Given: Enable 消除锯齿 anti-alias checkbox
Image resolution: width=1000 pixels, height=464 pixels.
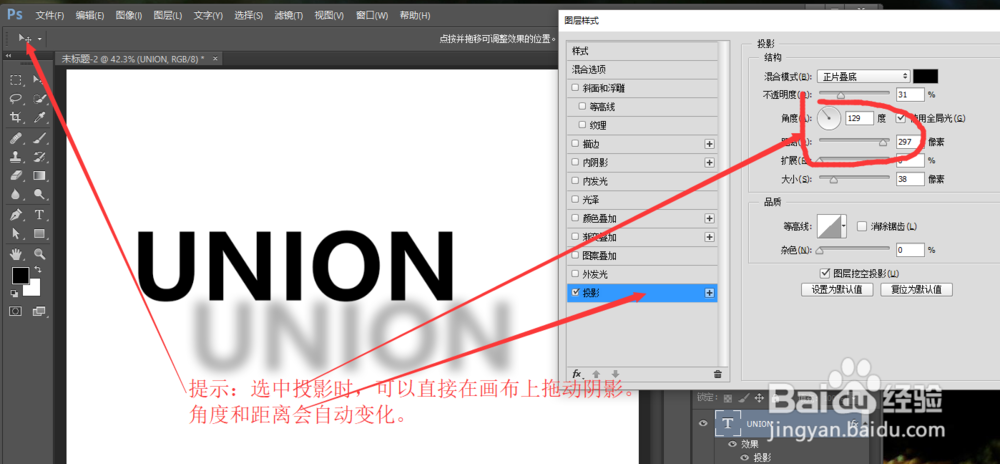Looking at the screenshot, I should [x=862, y=226].
